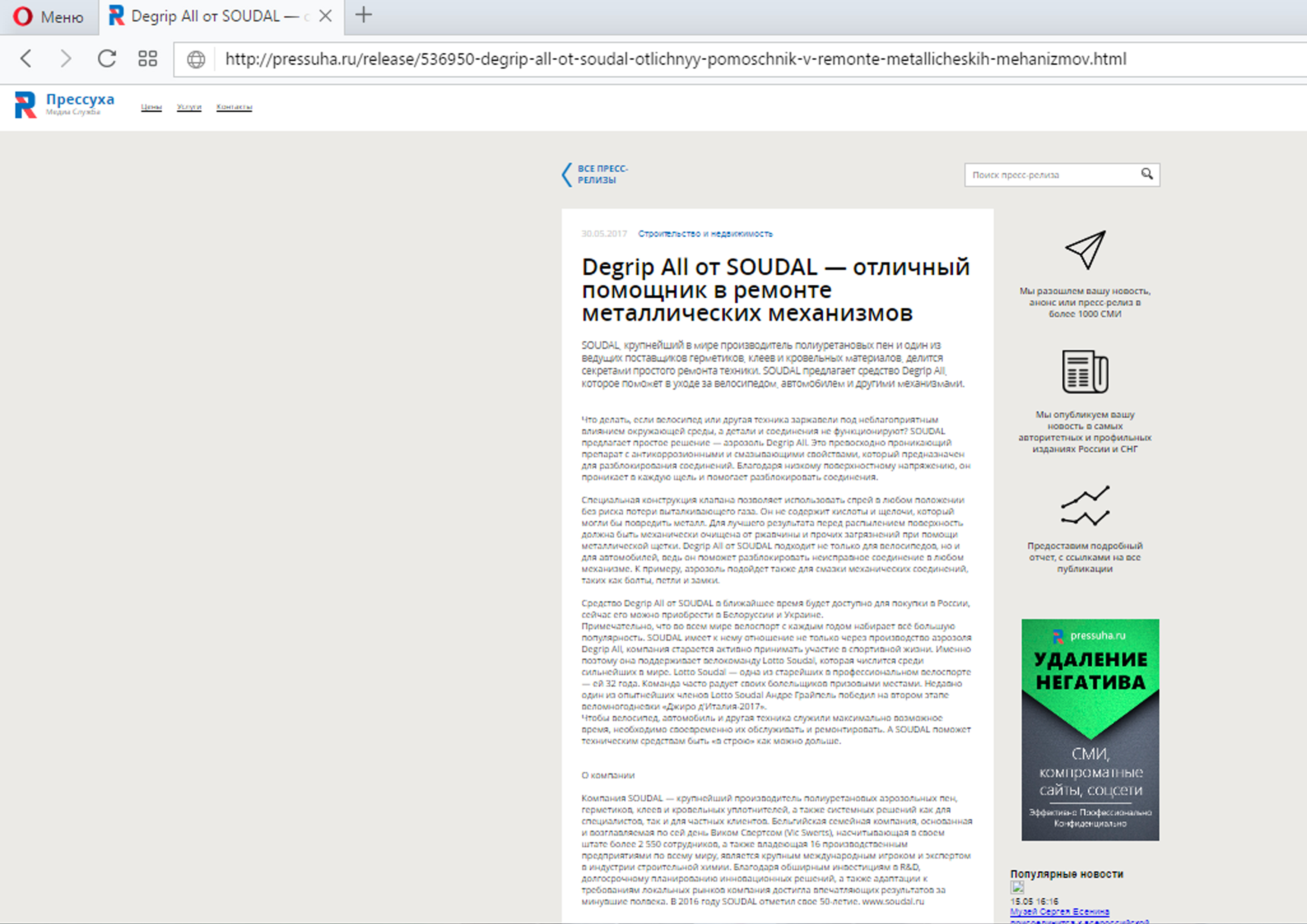Click the timestamp 15.05 16:16
Screen dimensions: 1307x924
1034,901
